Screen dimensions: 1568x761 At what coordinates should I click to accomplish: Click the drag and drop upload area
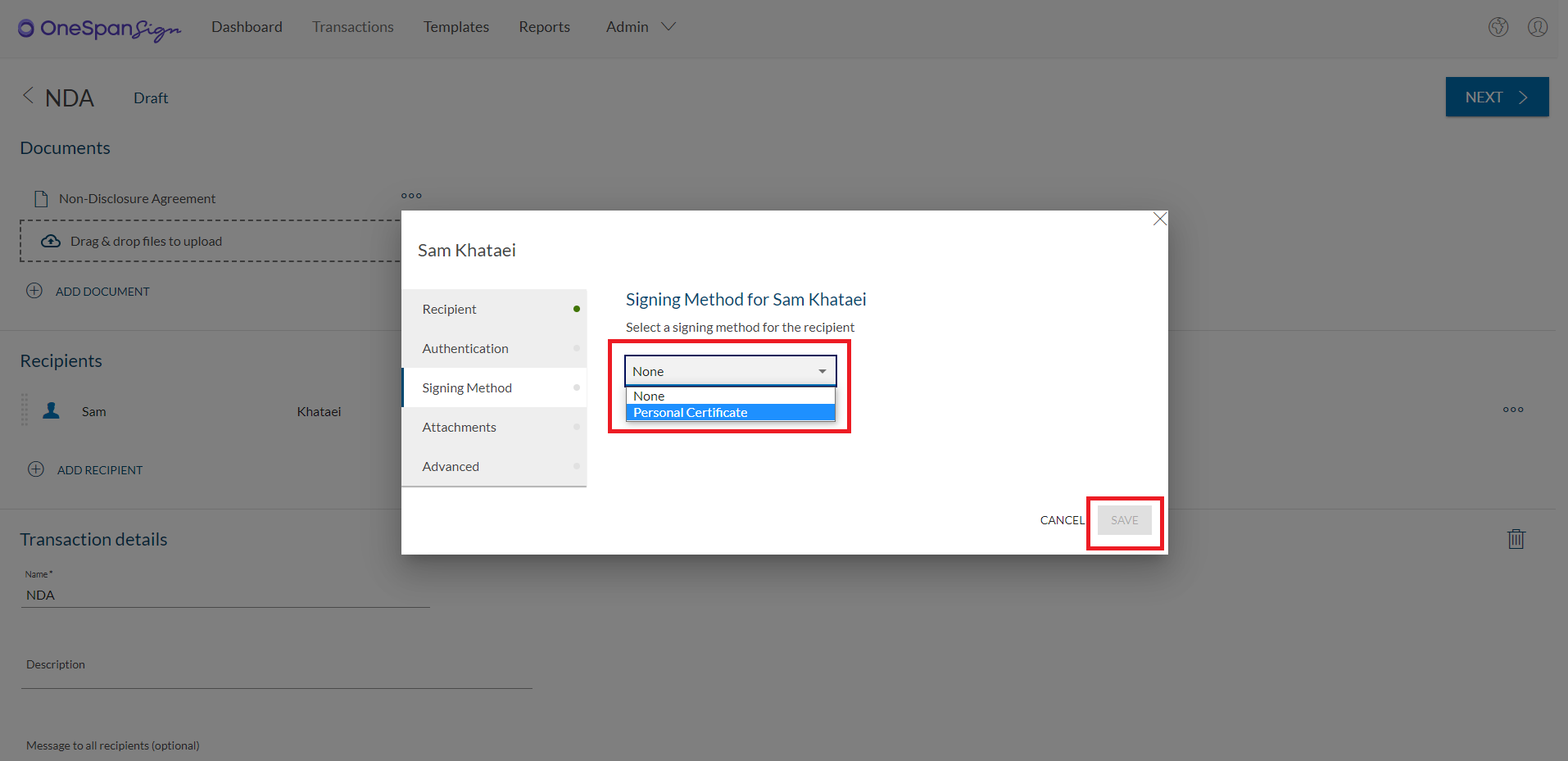[211, 241]
